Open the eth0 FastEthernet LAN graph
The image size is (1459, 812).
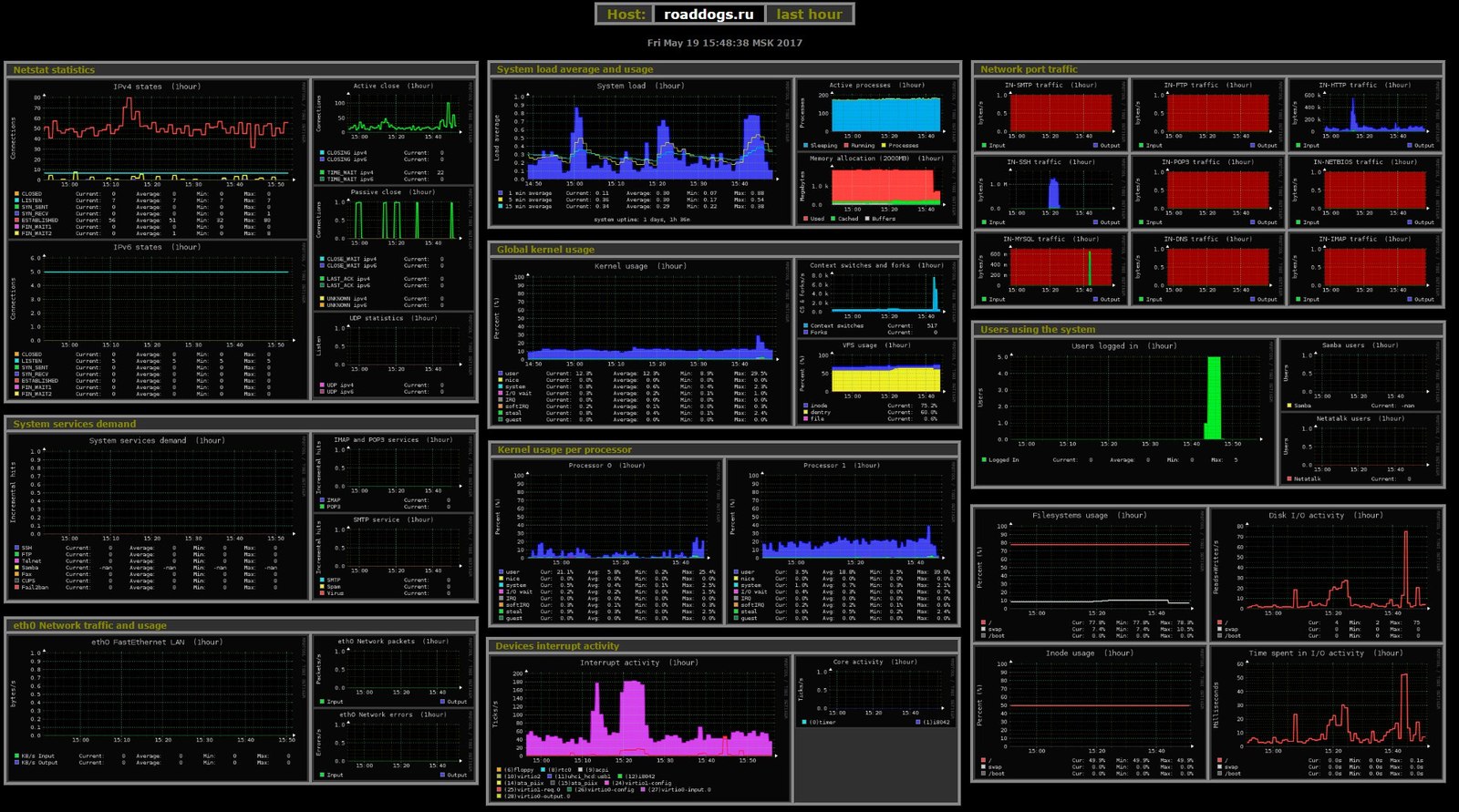coord(158,708)
